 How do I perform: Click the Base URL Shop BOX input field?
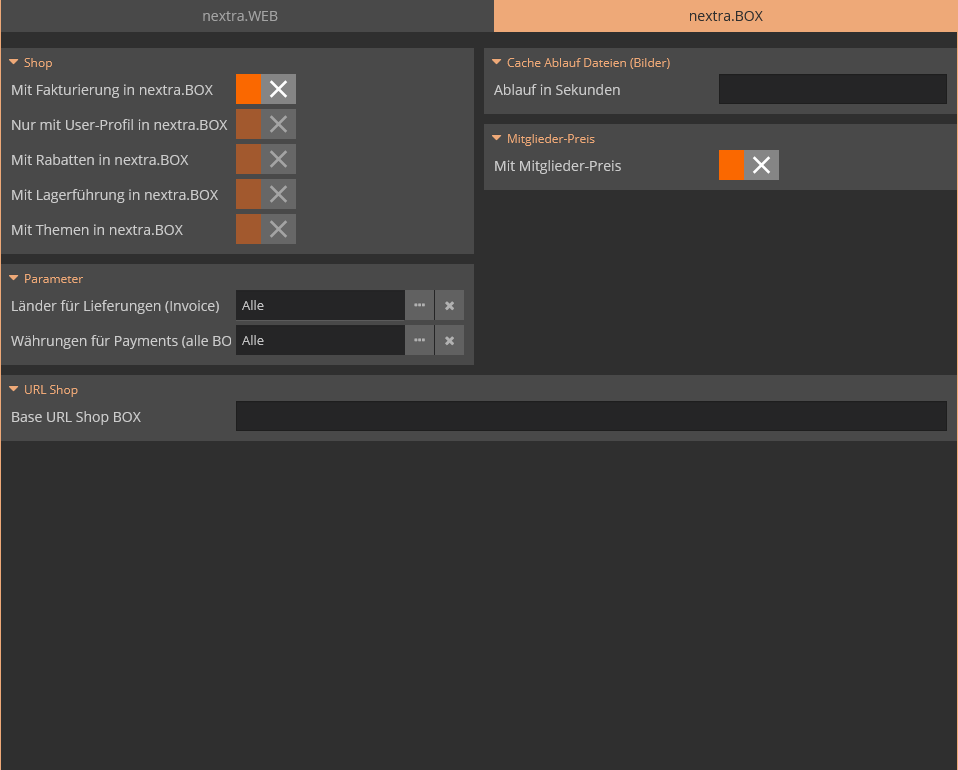(x=590, y=416)
